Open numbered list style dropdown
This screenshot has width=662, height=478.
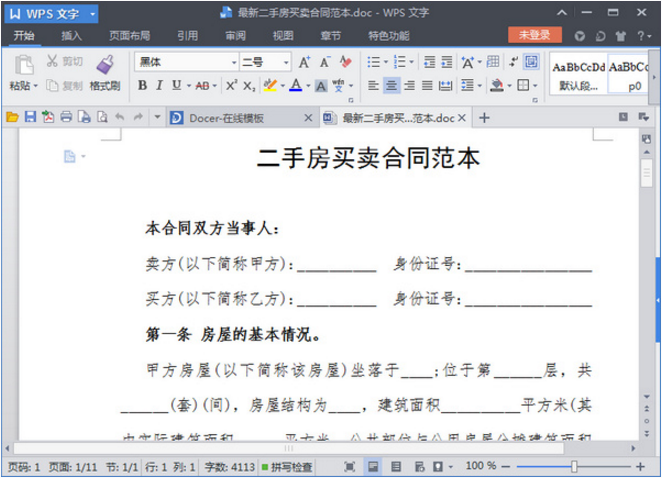tap(411, 62)
